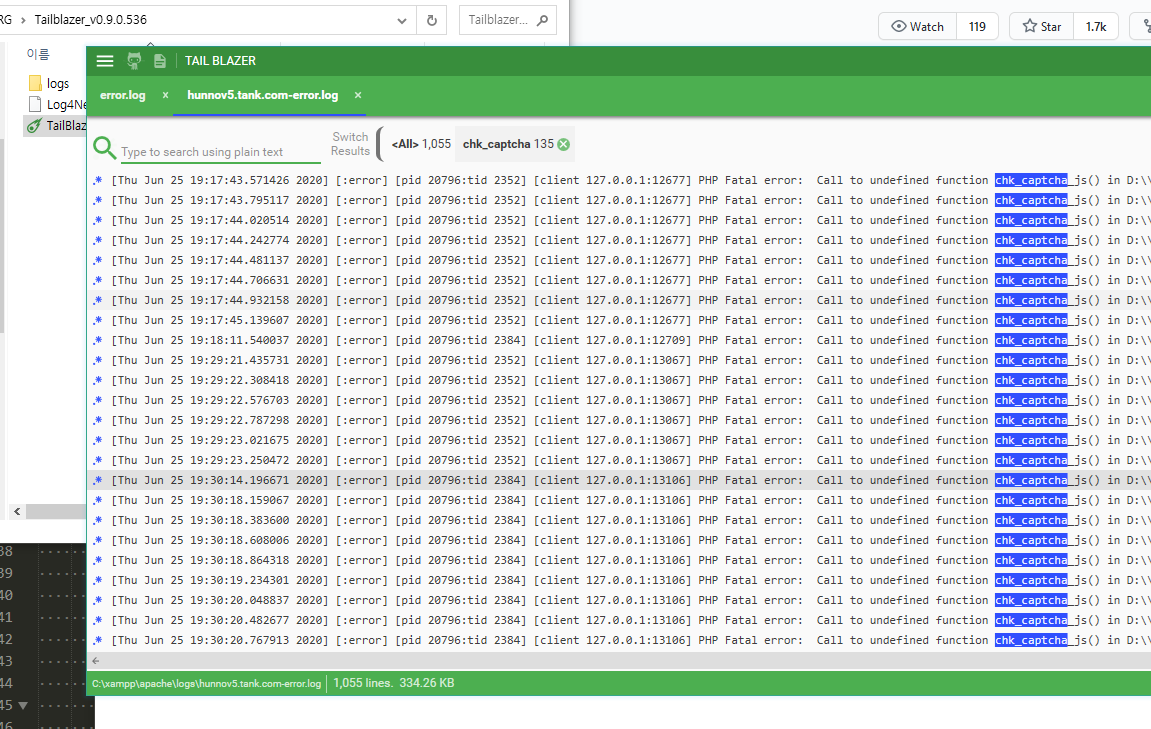Click the TailBlazer application file icon

coord(34,125)
